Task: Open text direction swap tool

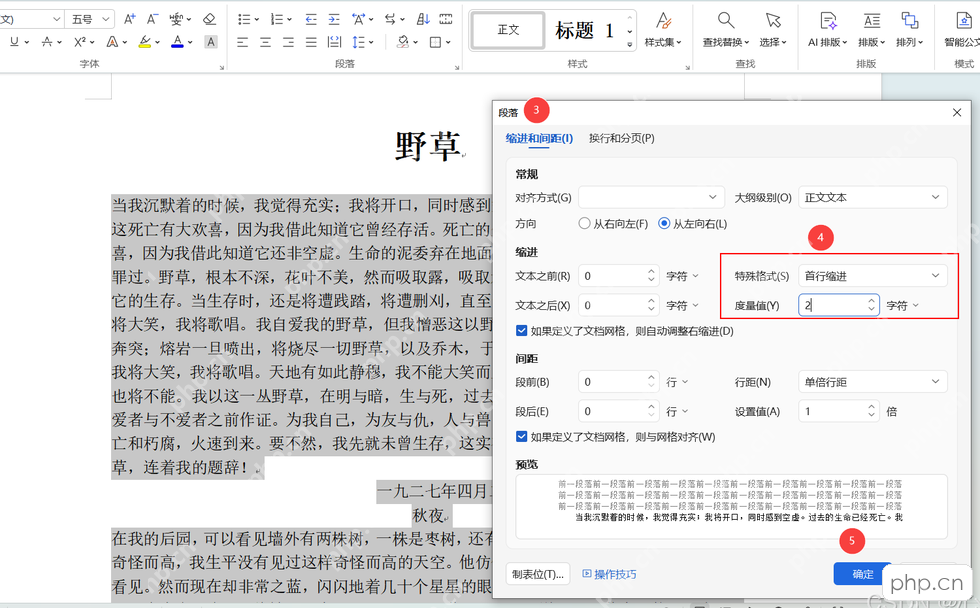Action: click(391, 19)
